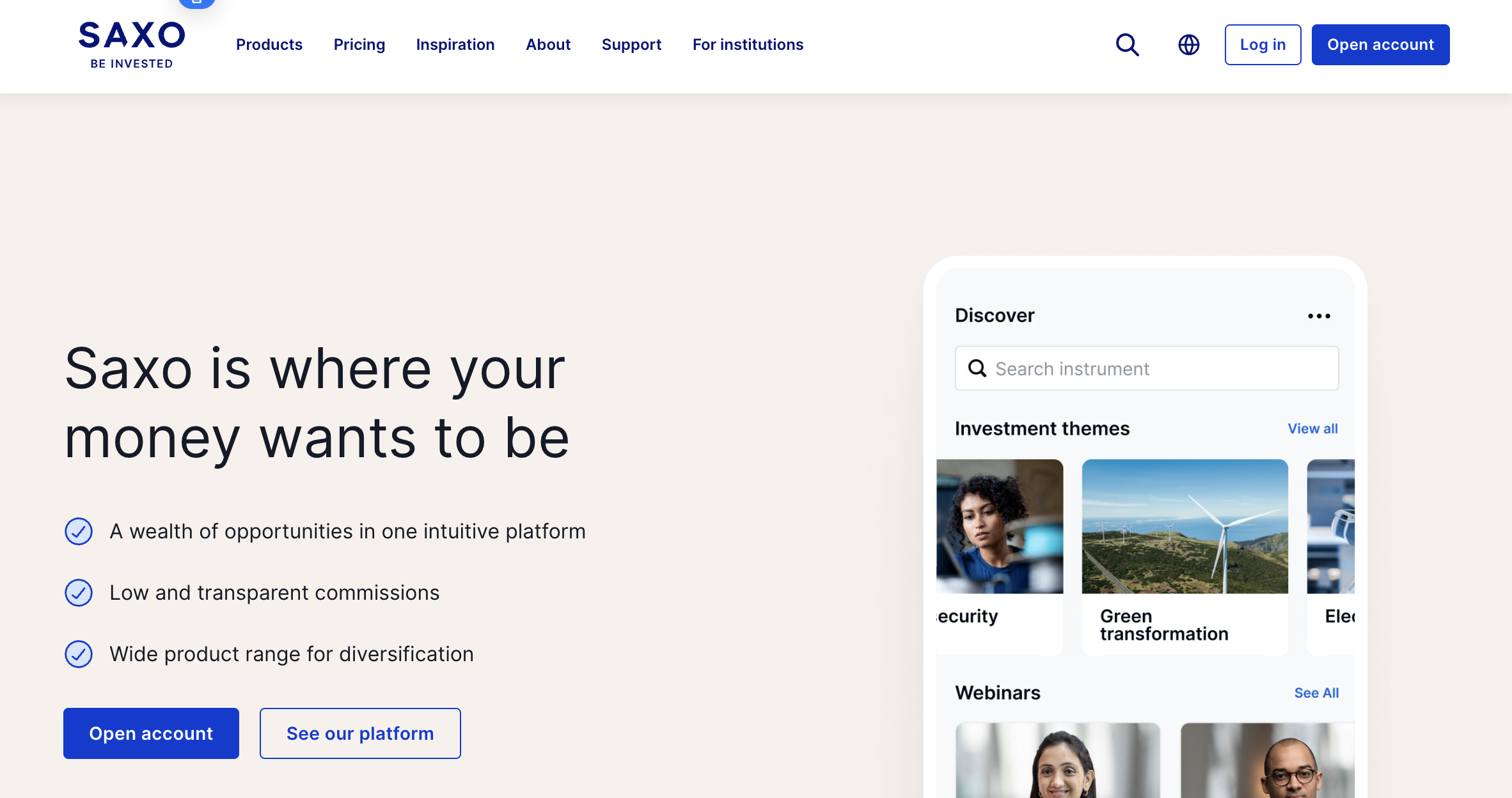Click the text Wide product range for diversification
1512x798 pixels.
coord(292,654)
